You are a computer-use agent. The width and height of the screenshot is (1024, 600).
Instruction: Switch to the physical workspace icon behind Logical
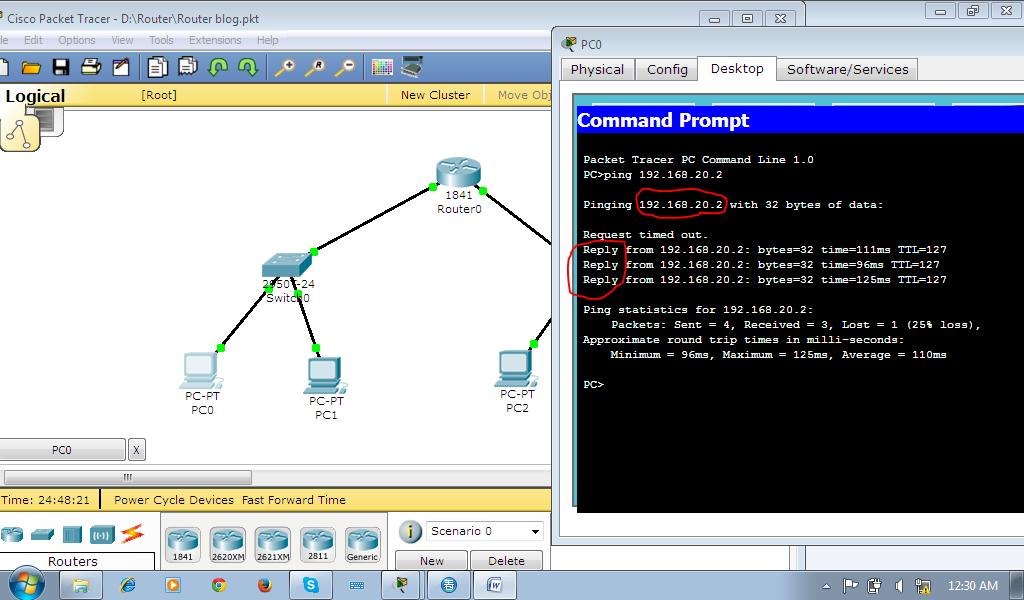49,121
